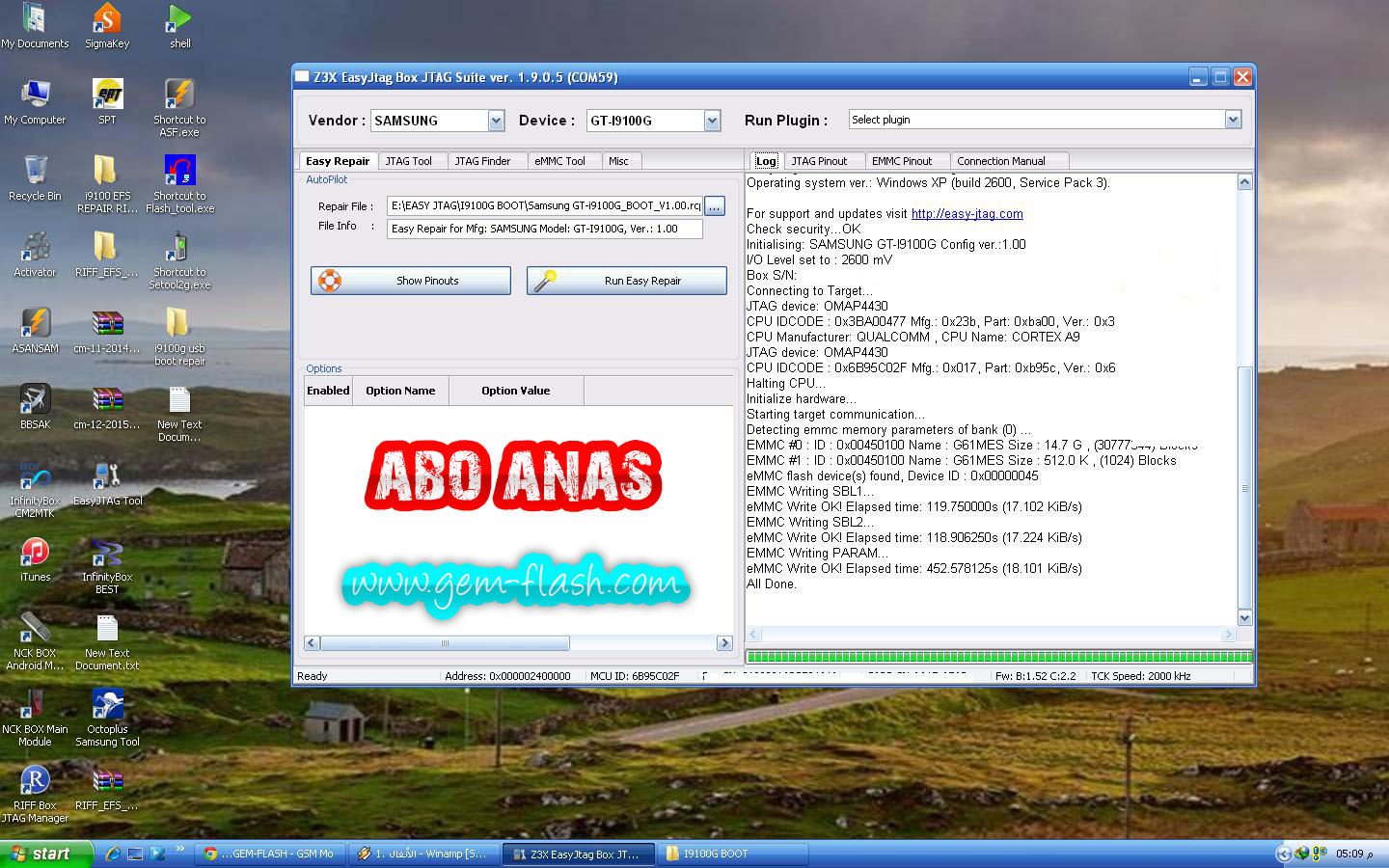The width and height of the screenshot is (1389, 868).
Task: Open the Recycle Bin
Action: coord(35,179)
